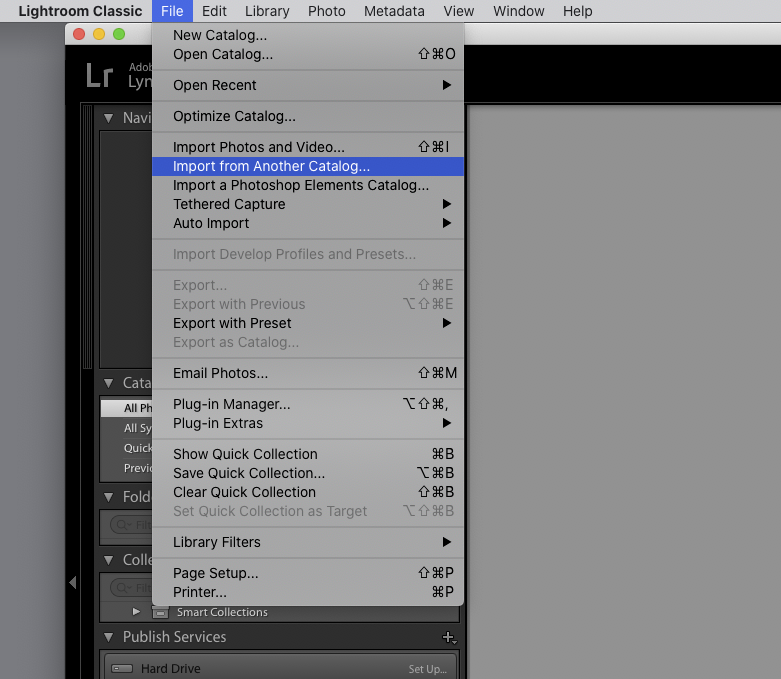781x679 pixels.
Task: Open the Photo menu
Action: 326,11
